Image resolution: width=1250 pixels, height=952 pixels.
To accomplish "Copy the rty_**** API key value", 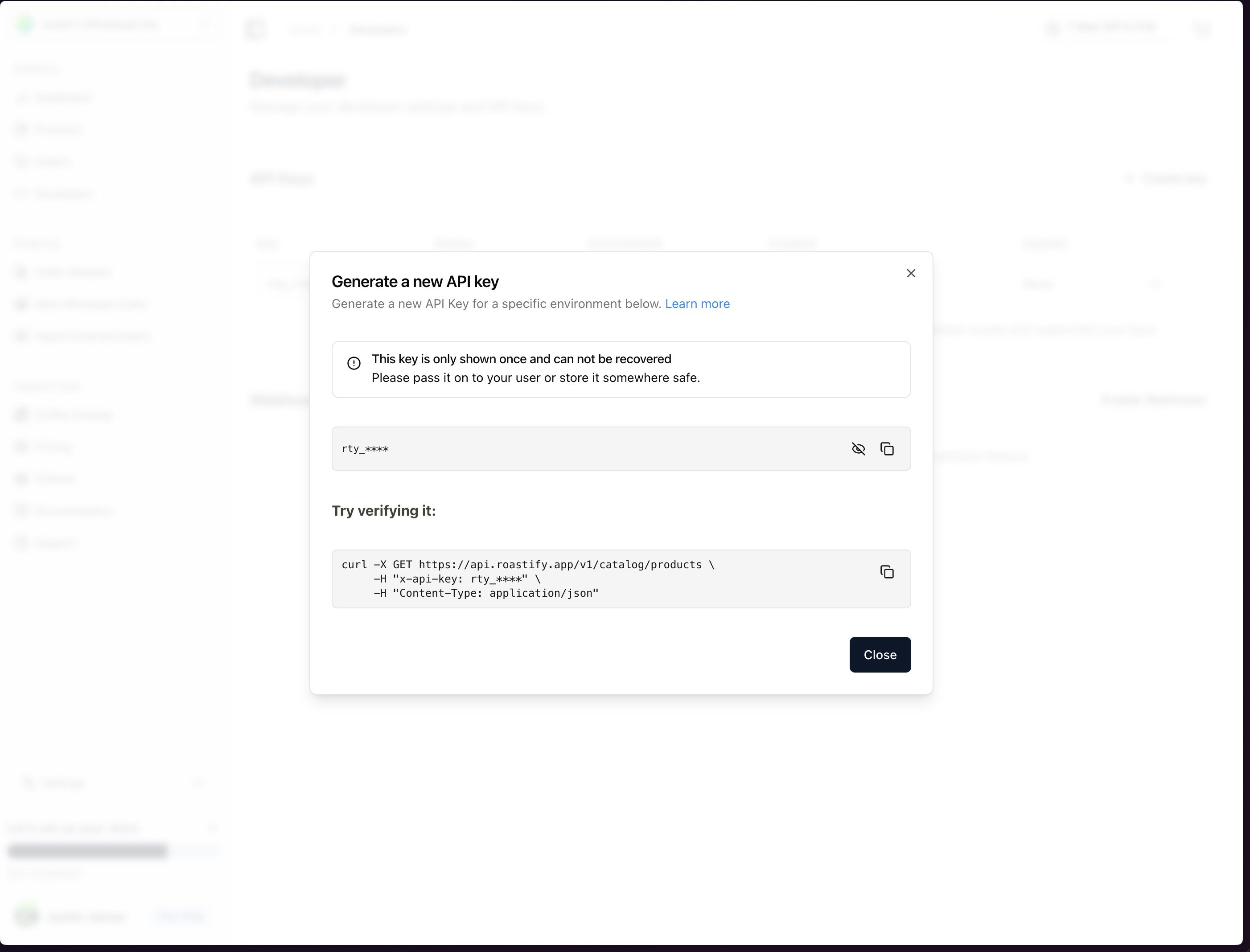I will 888,449.
